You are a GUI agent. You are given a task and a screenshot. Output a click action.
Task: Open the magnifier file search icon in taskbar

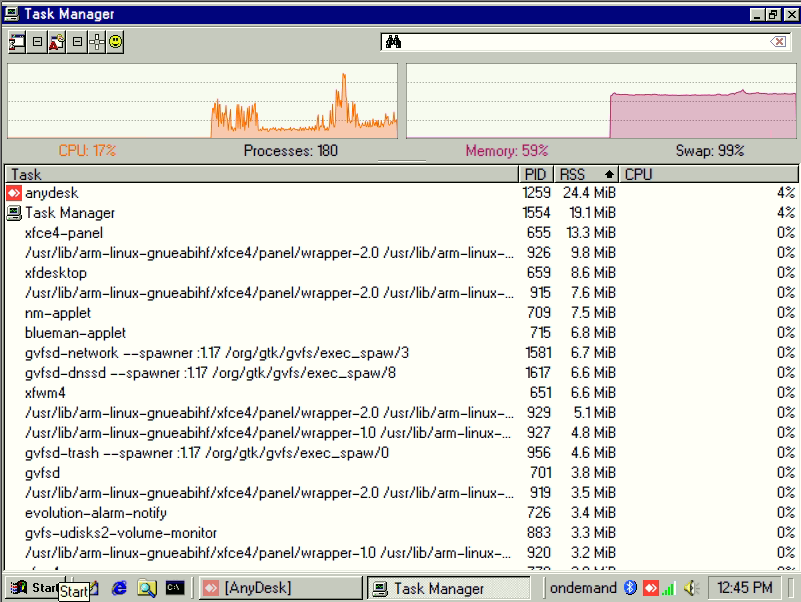(x=147, y=588)
